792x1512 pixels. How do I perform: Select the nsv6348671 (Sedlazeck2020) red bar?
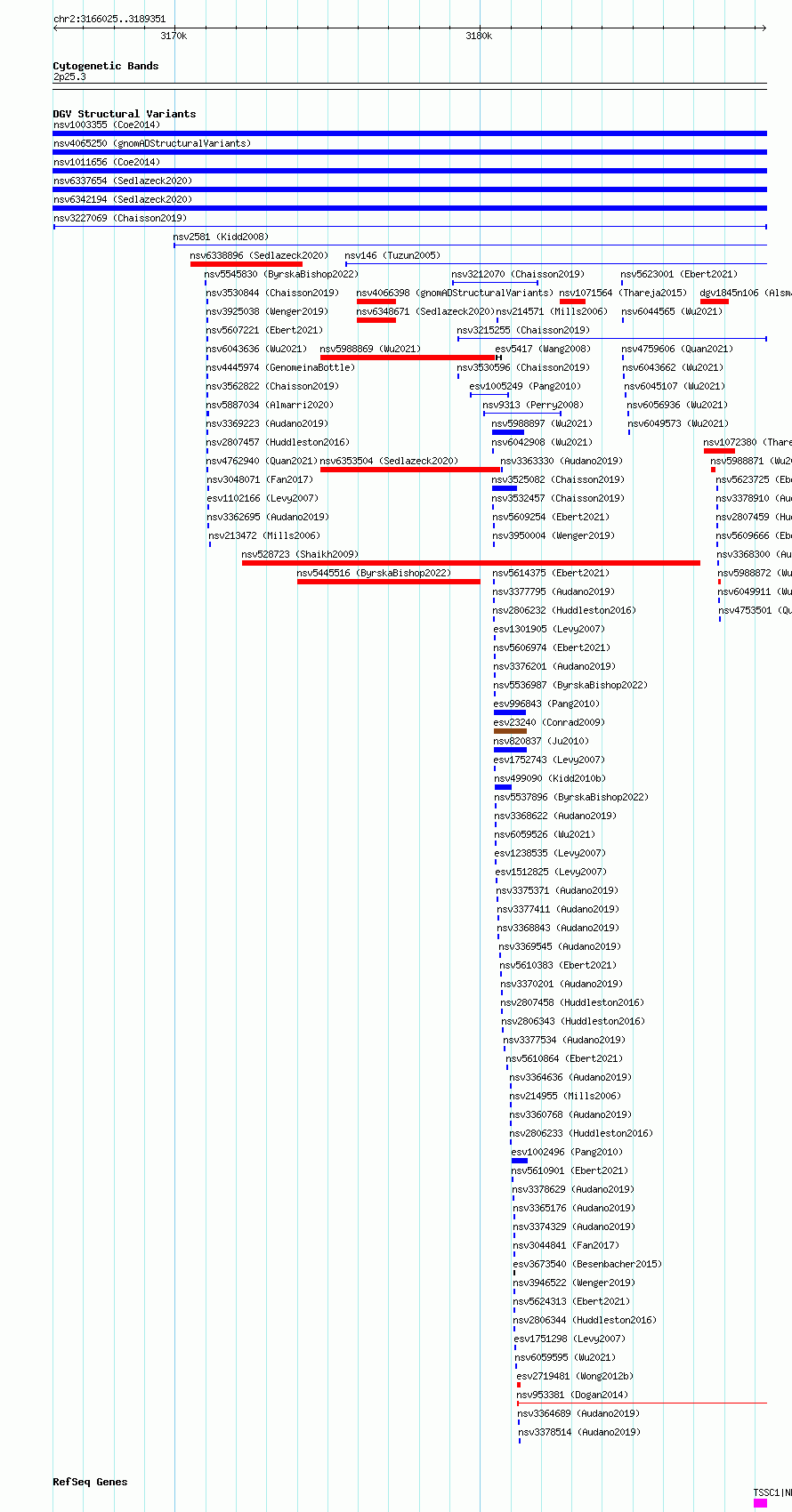tap(376, 320)
